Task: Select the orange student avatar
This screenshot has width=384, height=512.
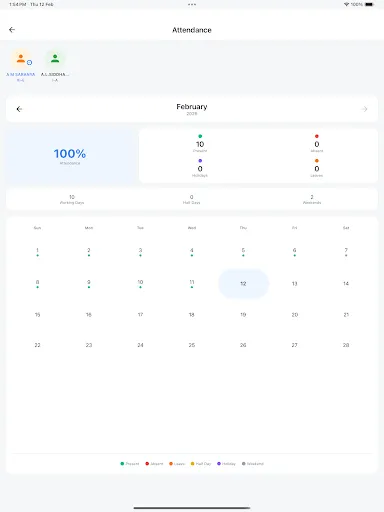Action: 21,59
